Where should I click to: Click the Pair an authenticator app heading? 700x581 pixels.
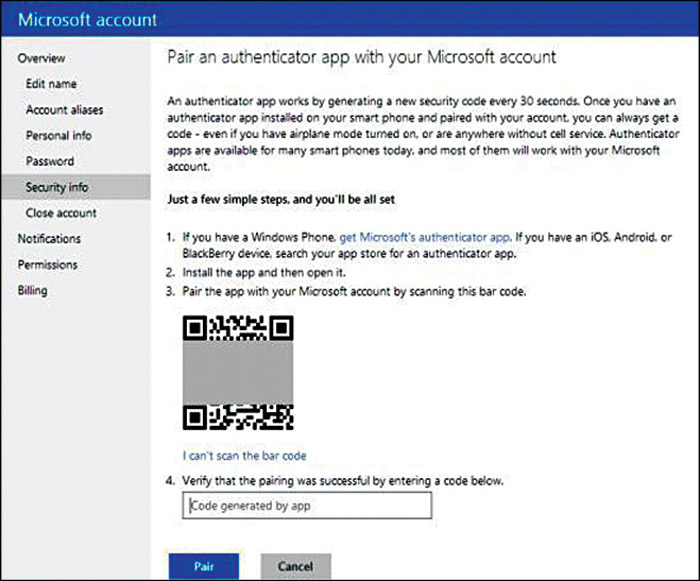point(360,59)
